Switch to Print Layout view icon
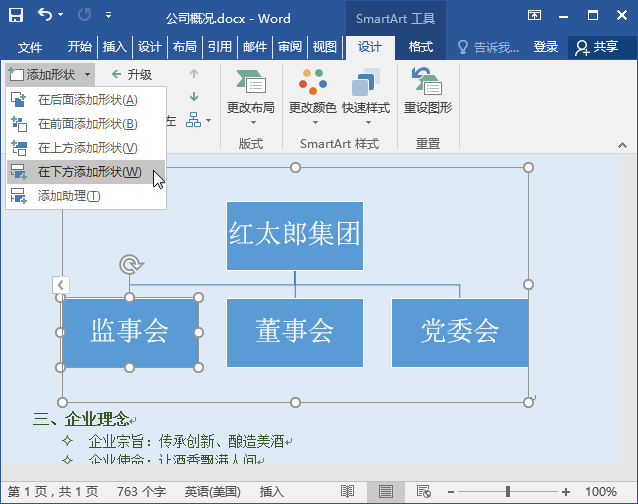This screenshot has height=504, width=638. click(386, 491)
